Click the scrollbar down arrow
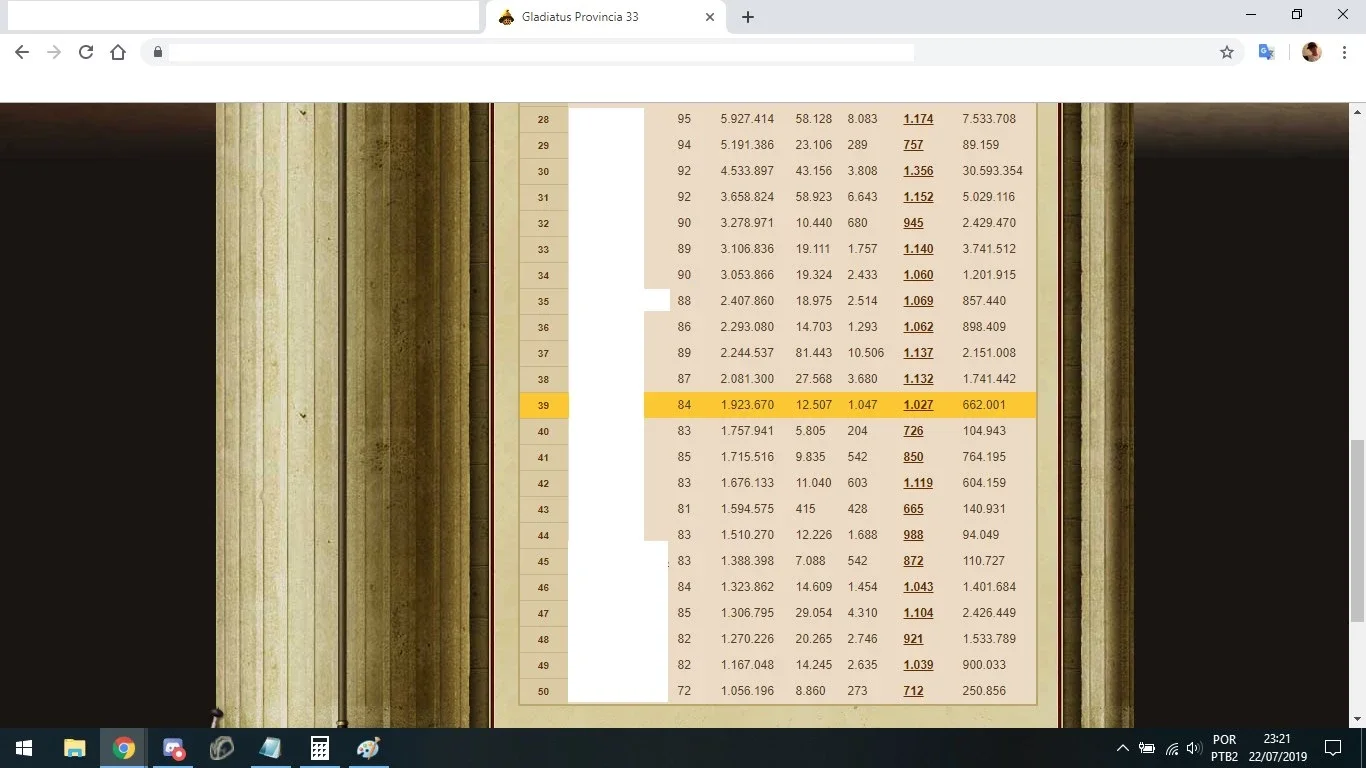This screenshot has width=1366, height=768. tap(1357, 719)
